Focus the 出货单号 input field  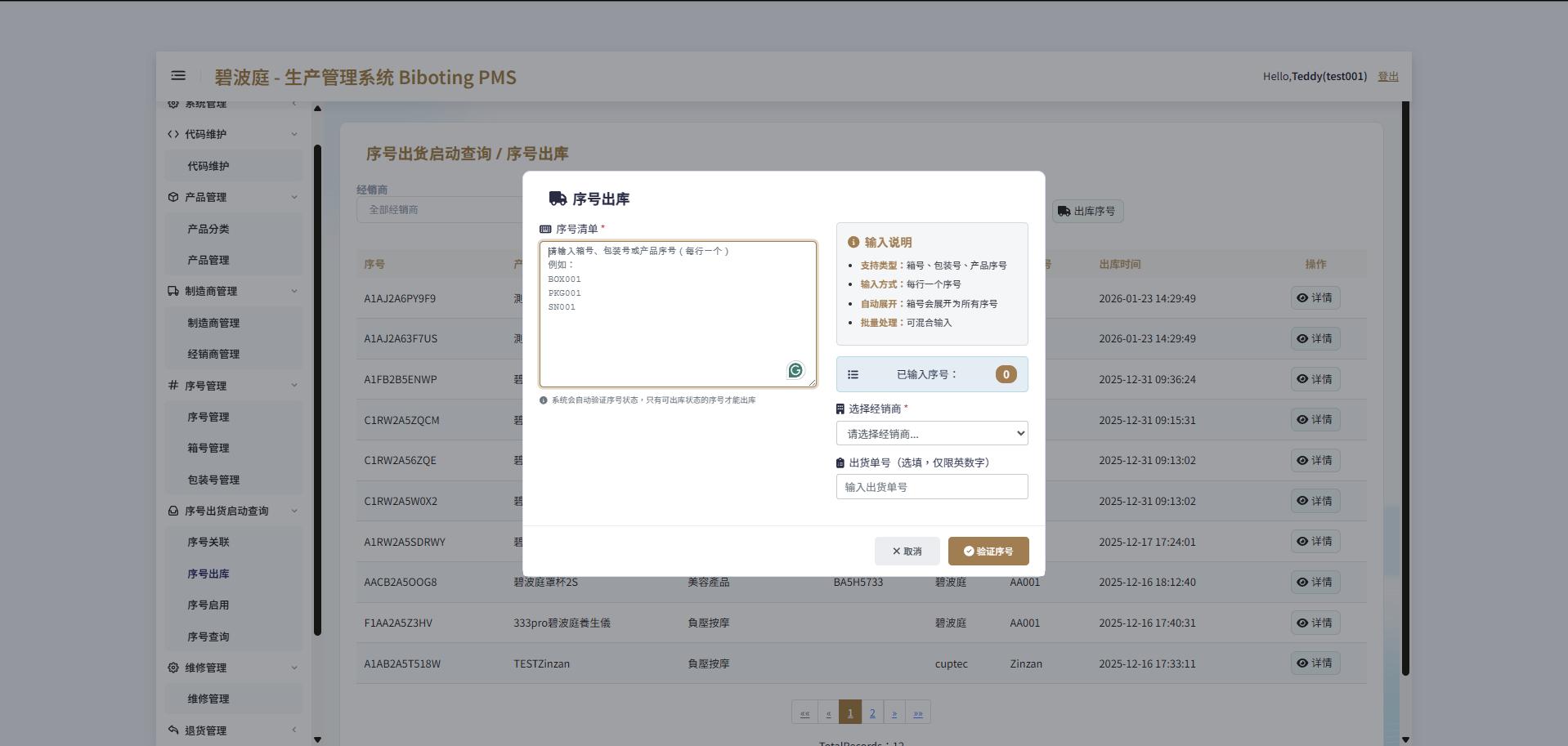(x=932, y=486)
